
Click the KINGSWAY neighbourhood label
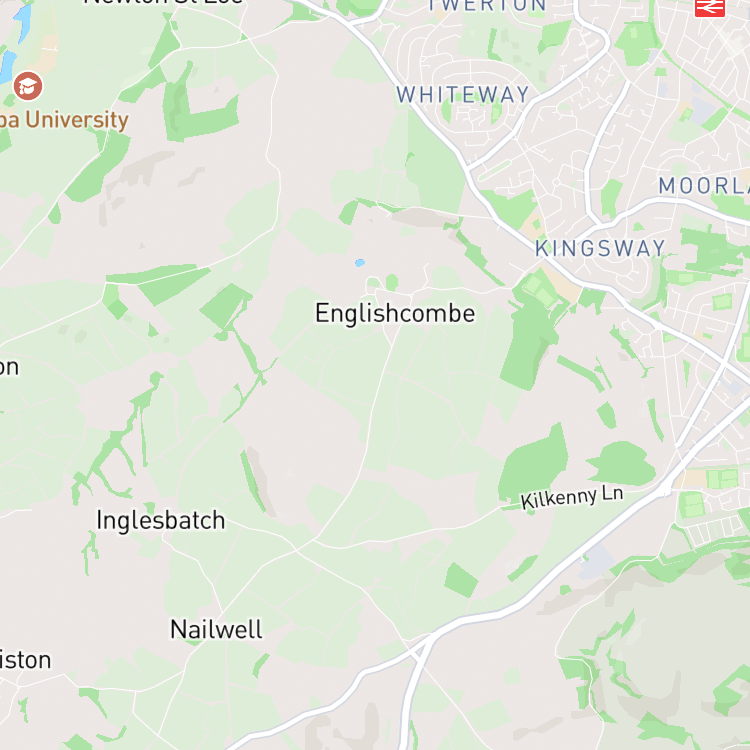click(x=600, y=249)
